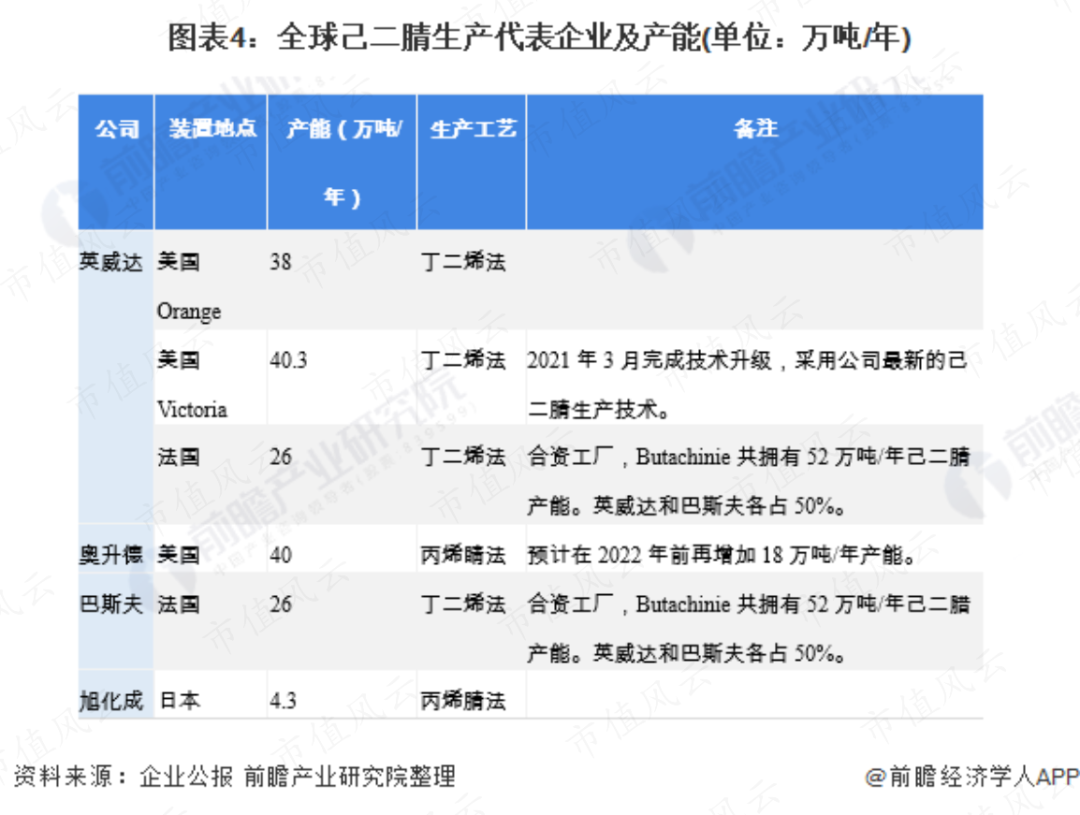This screenshot has width=1080, height=815.
Task: Select the capacity value 38
Action: [x=281, y=262]
